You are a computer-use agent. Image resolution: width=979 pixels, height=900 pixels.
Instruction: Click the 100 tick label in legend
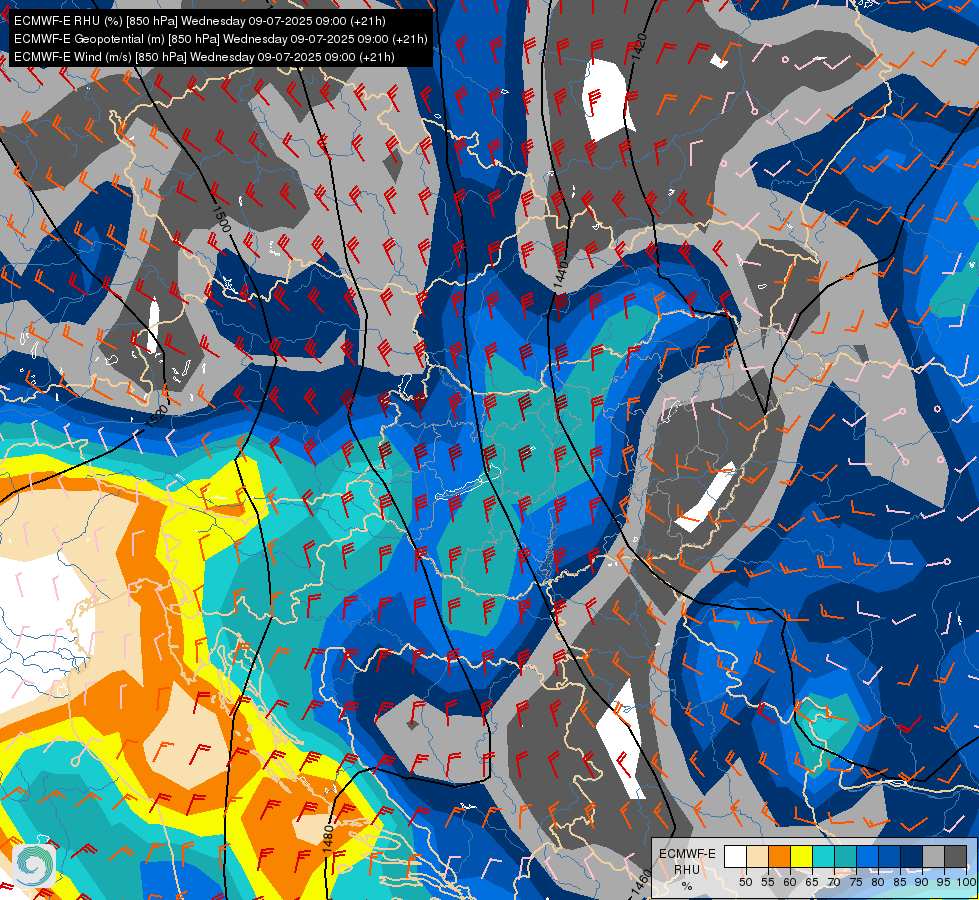tap(966, 882)
